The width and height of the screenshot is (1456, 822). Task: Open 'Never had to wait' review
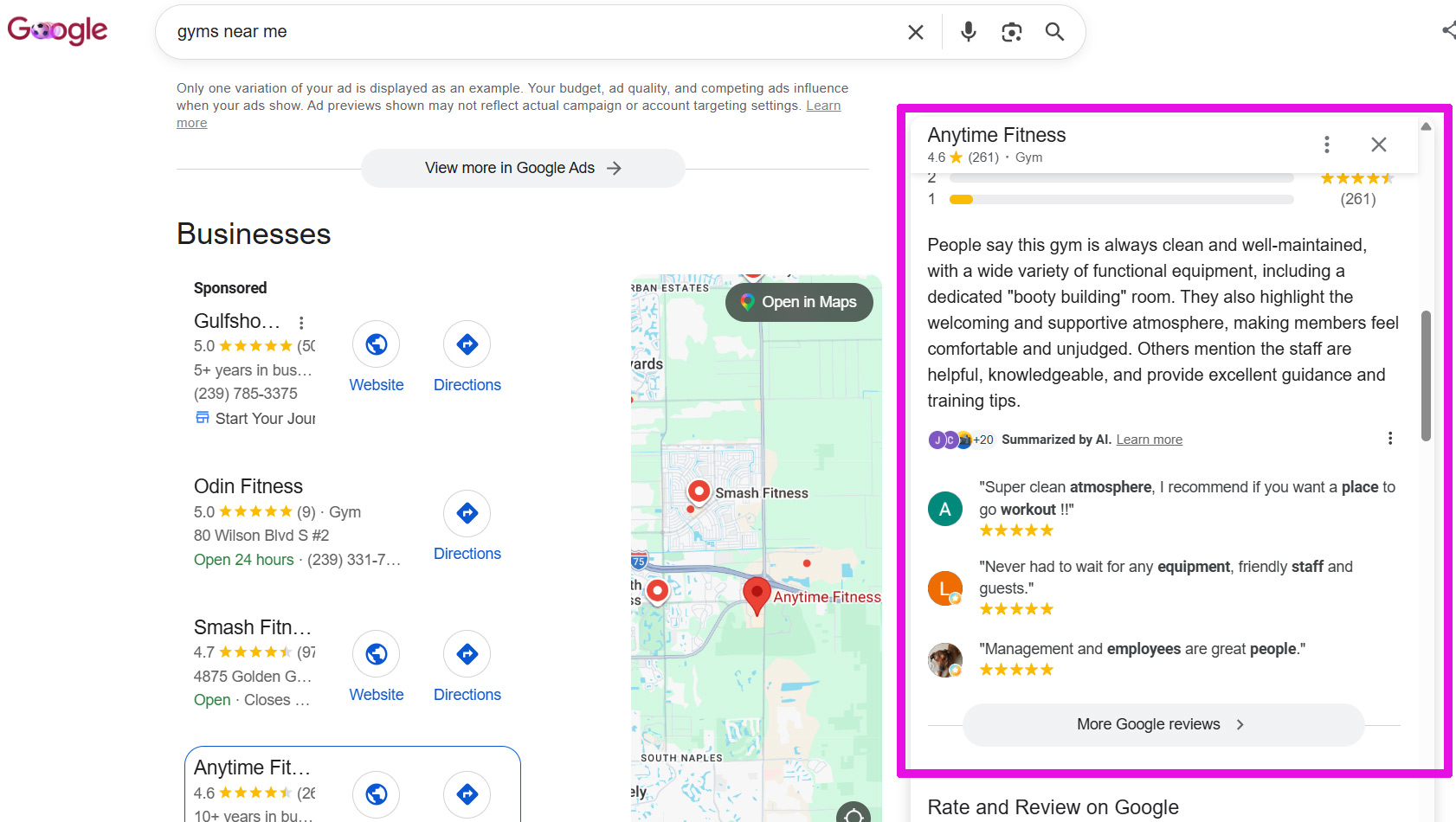(x=1166, y=577)
